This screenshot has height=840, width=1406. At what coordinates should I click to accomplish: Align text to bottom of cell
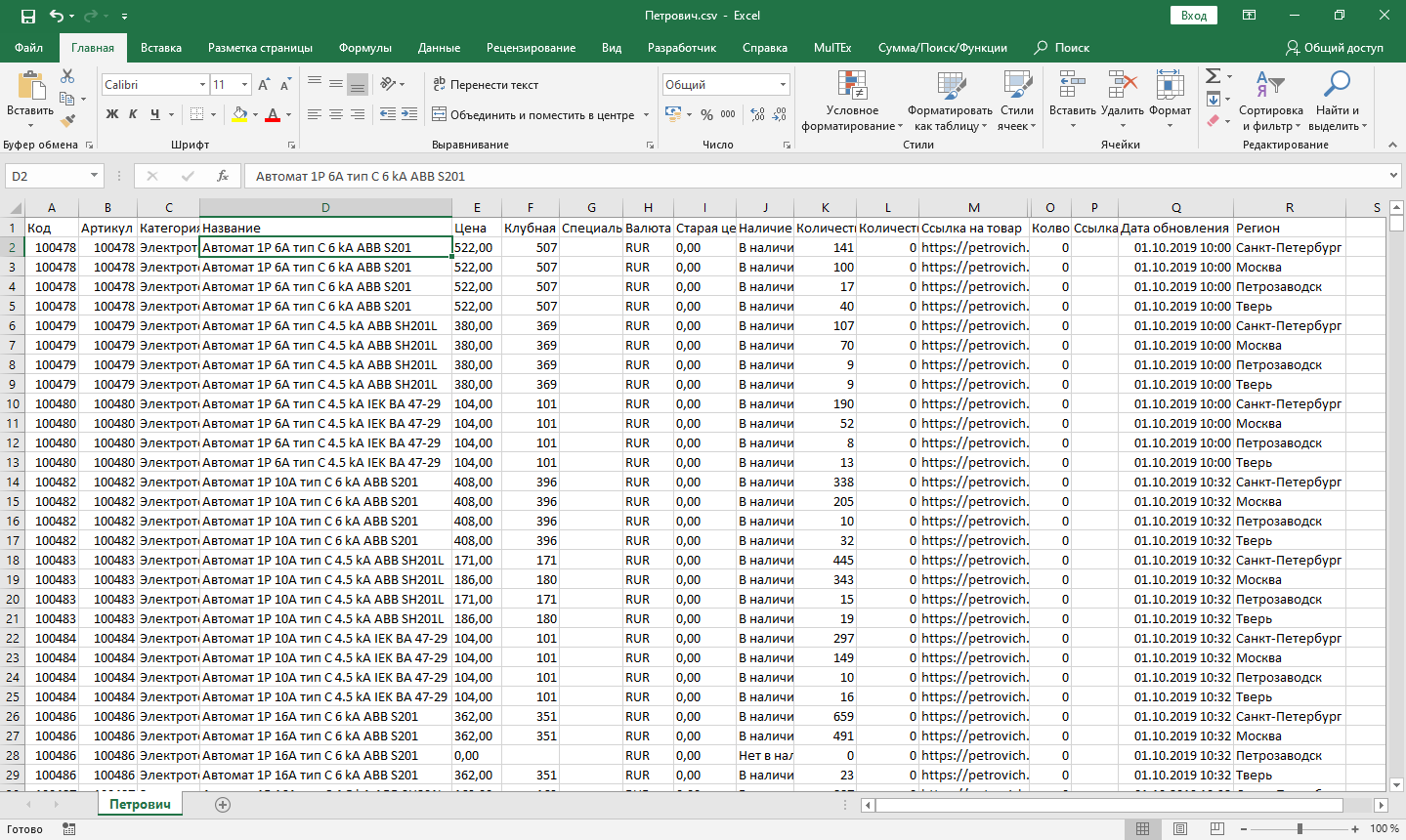pos(358,84)
